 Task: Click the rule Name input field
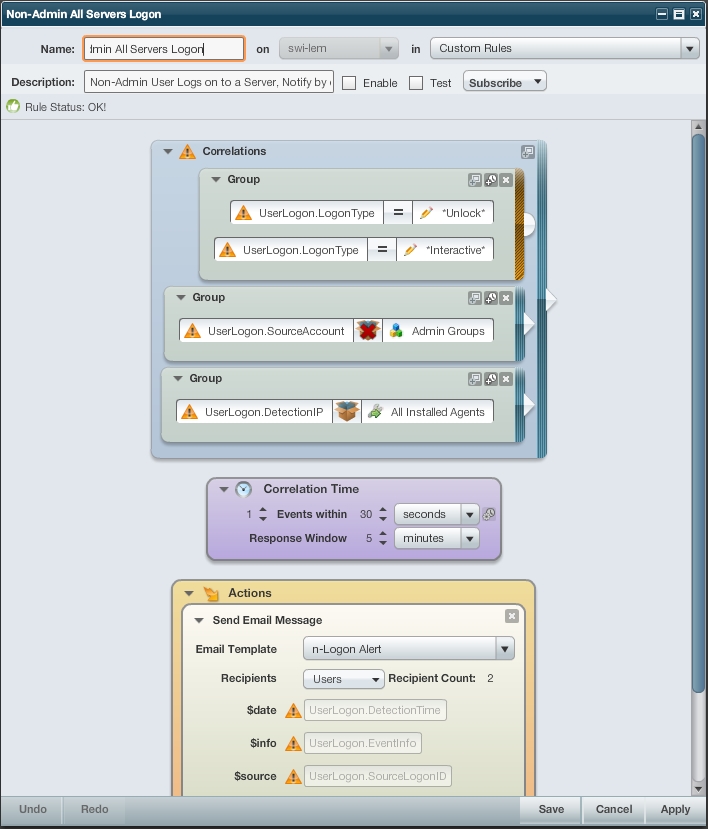164,49
